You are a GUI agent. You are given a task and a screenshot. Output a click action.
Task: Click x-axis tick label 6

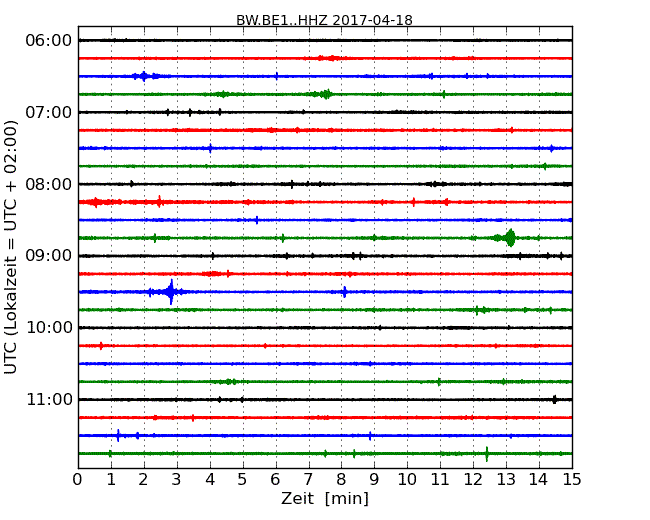[x=275, y=480]
